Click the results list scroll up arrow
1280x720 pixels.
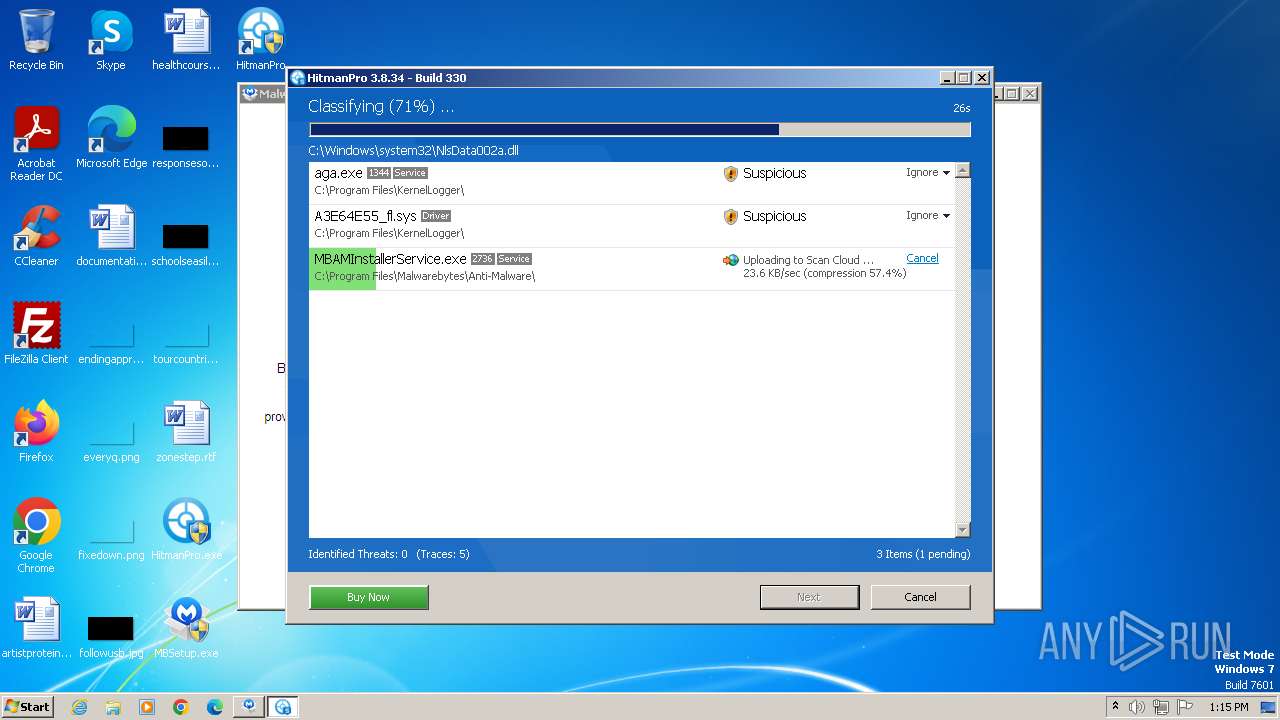(963, 171)
